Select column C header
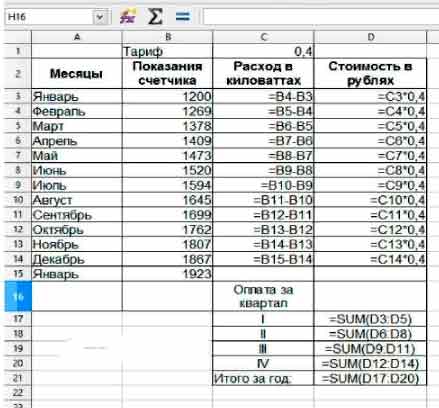 pos(263,37)
